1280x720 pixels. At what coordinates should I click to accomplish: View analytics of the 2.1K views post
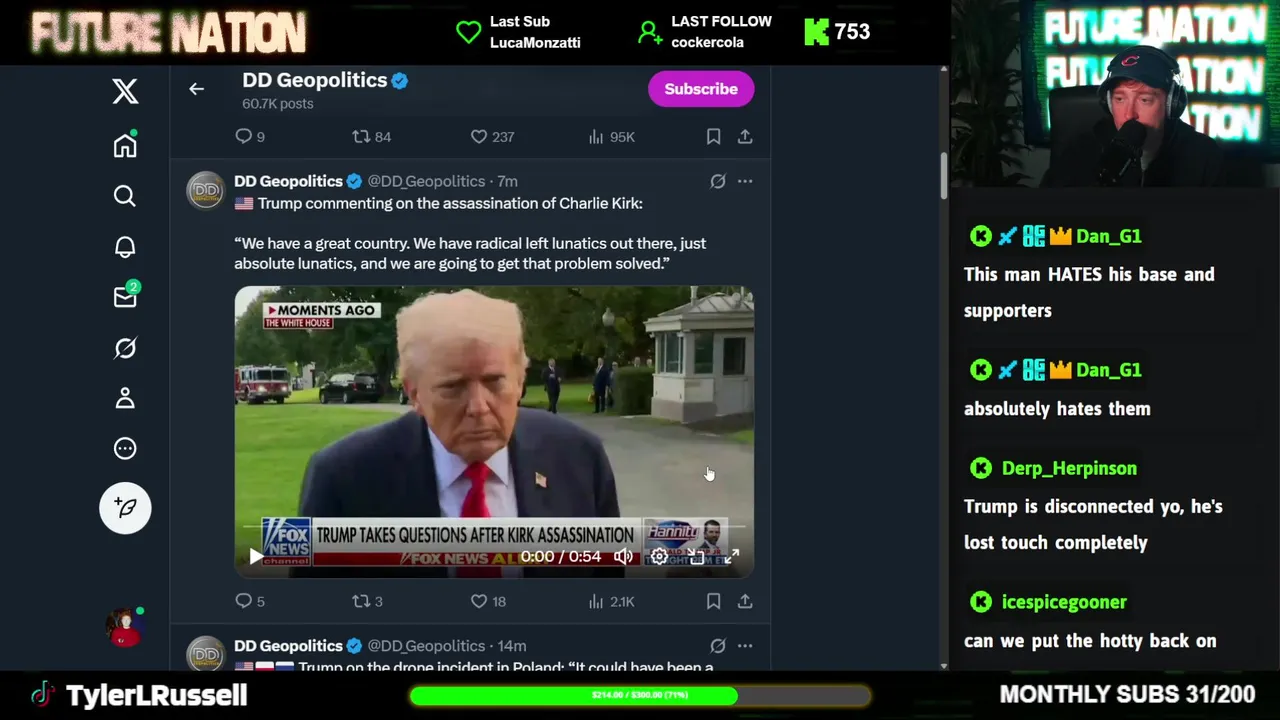tap(611, 601)
